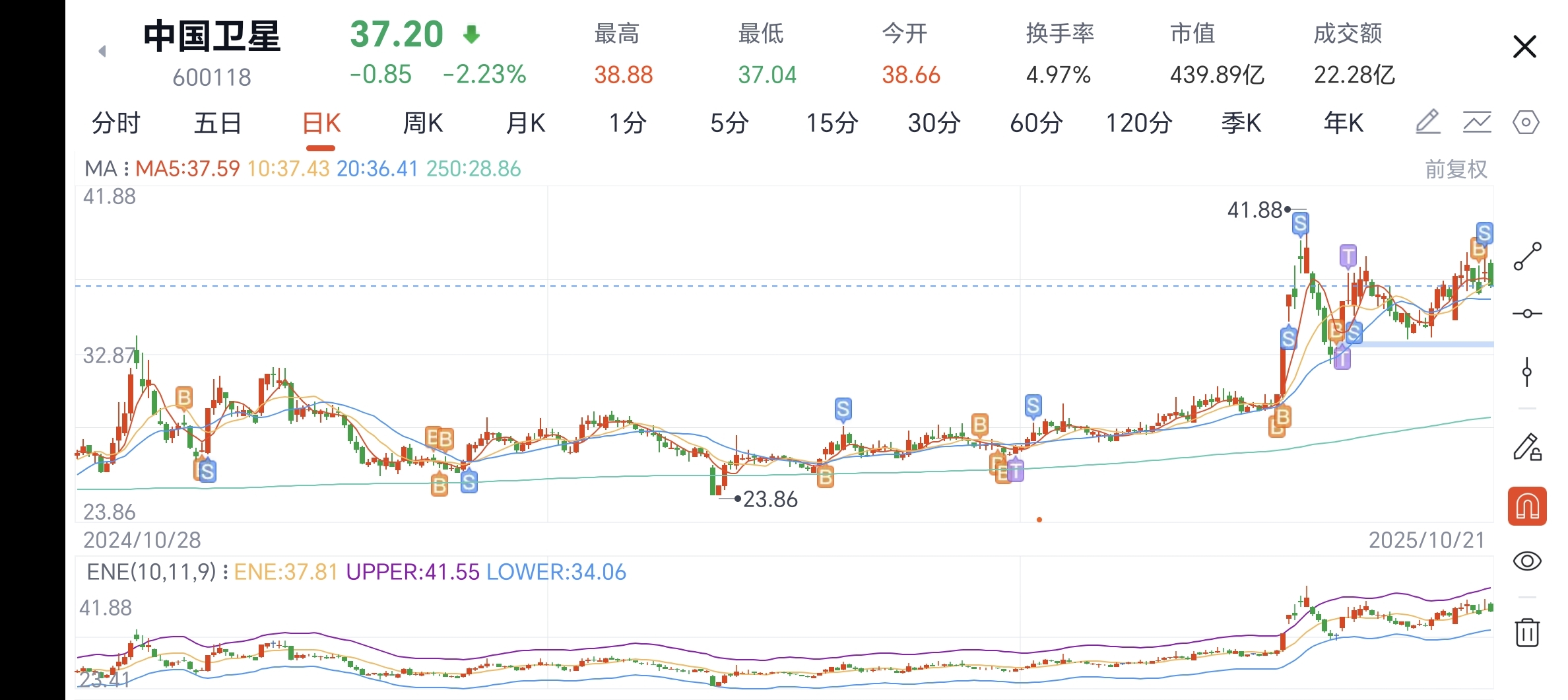1568x700 pixels.
Task: Tap the 成交额 value 22.28亿
Action: [1354, 75]
